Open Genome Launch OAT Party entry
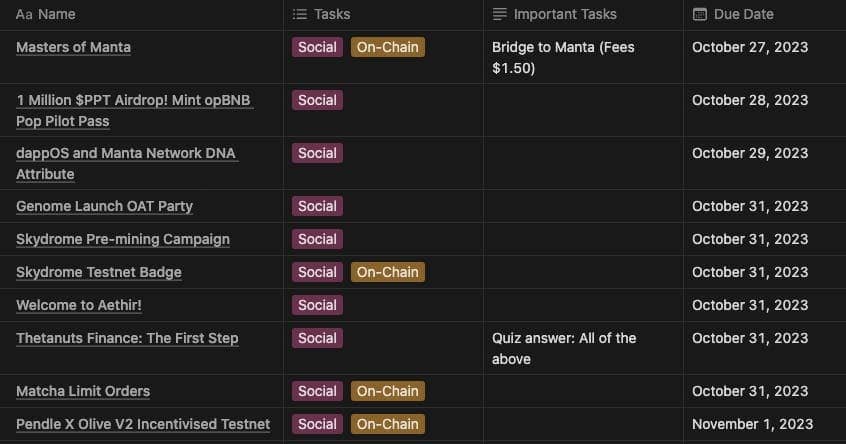 point(104,206)
